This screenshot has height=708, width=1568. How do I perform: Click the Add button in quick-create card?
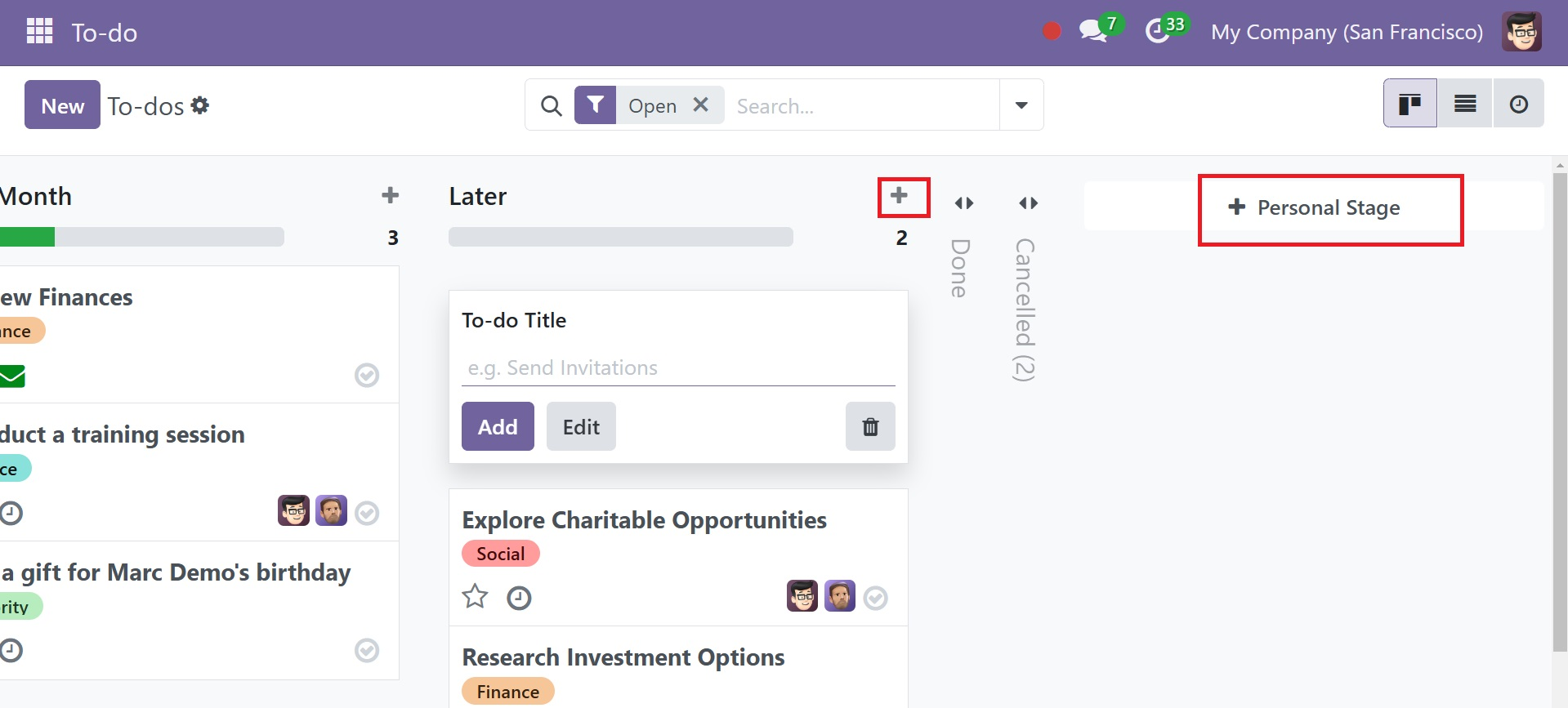click(x=498, y=426)
